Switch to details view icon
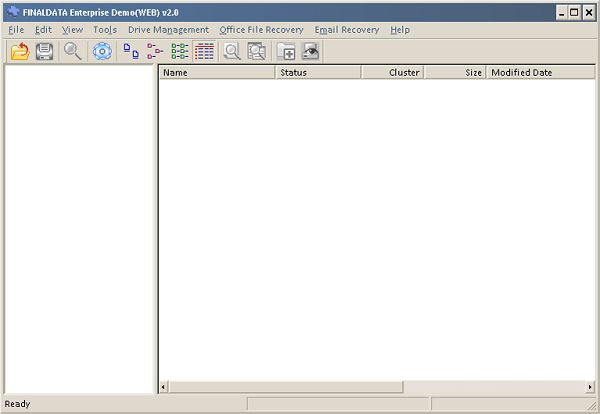The height and width of the screenshot is (414, 600). 204,51
